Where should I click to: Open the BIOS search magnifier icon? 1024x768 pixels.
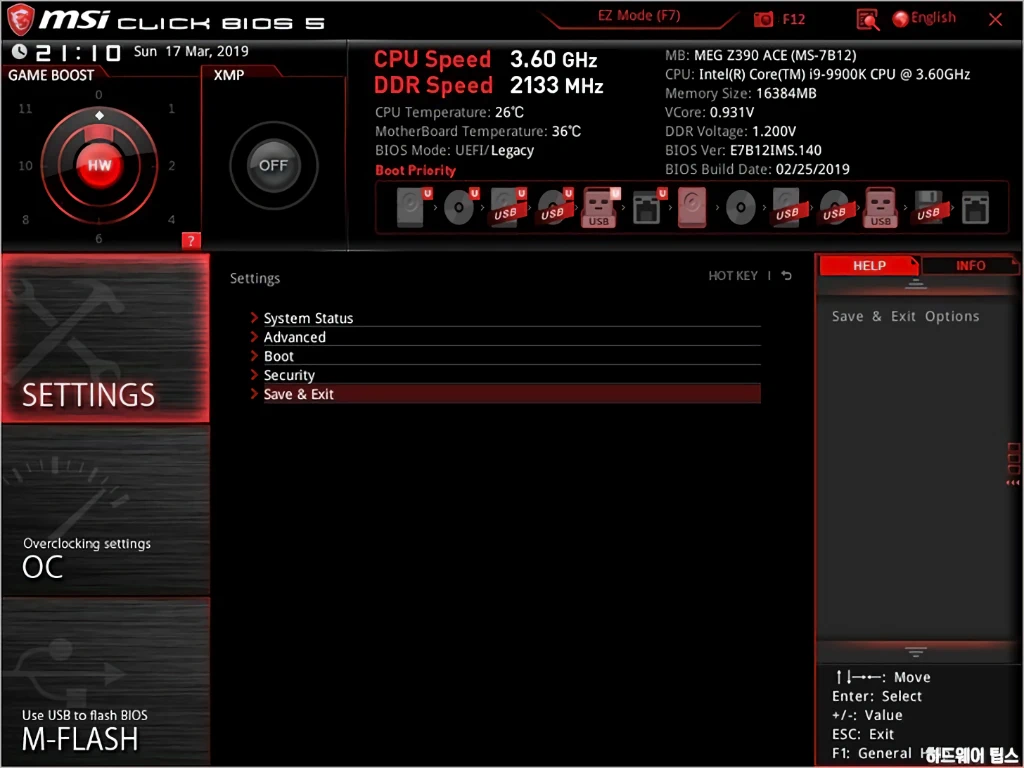pos(868,20)
